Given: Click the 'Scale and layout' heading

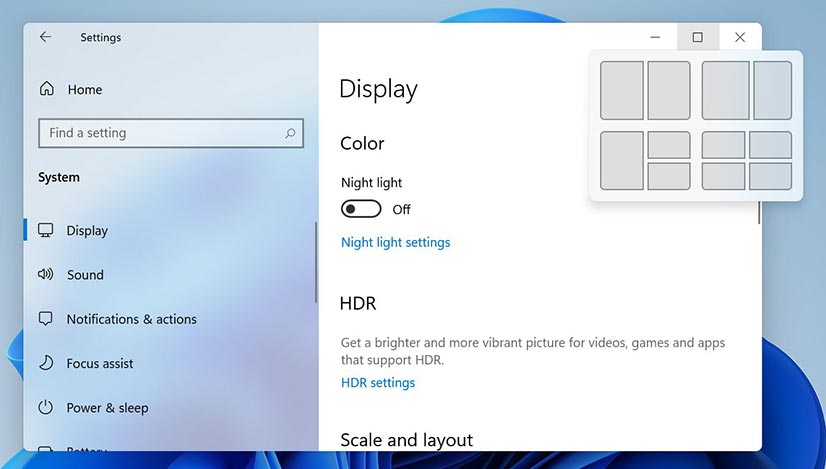Looking at the screenshot, I should 407,440.
